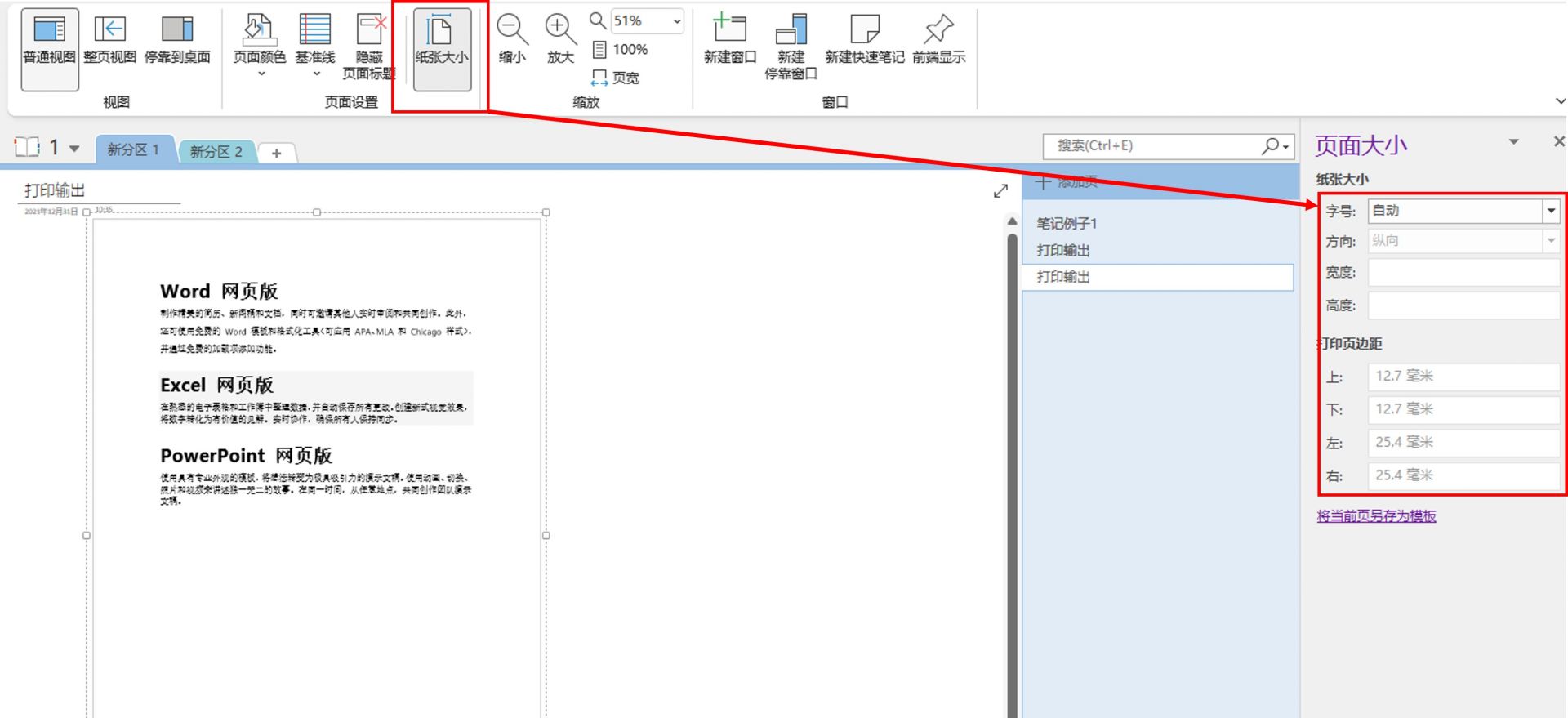
Task: Switch to the 新分区 1 tab
Action: tap(134, 149)
